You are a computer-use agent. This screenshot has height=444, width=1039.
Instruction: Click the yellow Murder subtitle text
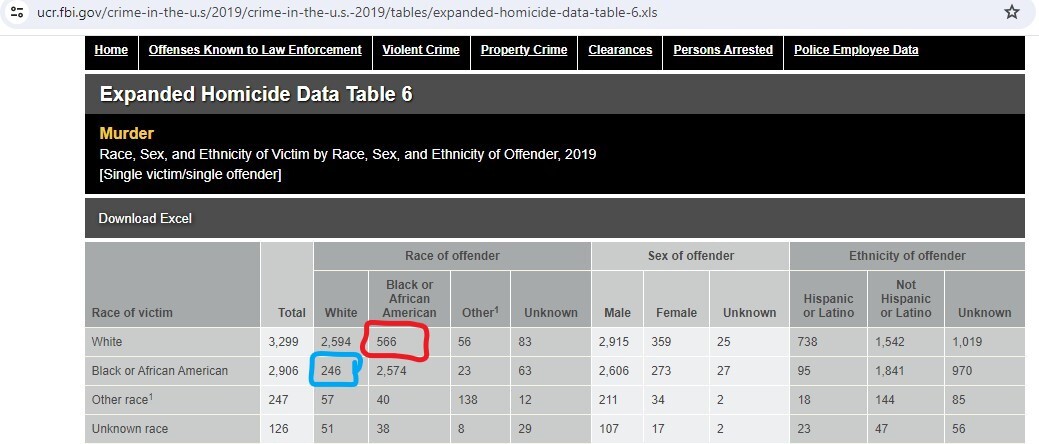(127, 133)
